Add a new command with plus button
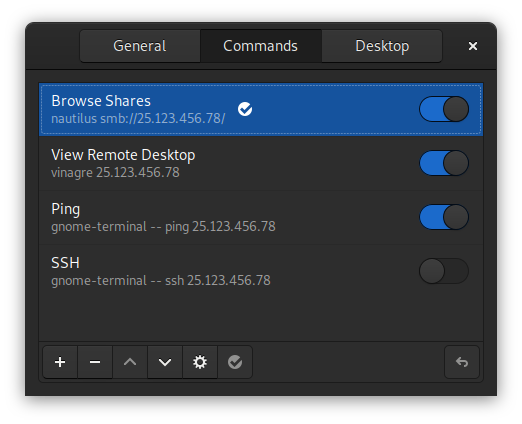 point(60,362)
